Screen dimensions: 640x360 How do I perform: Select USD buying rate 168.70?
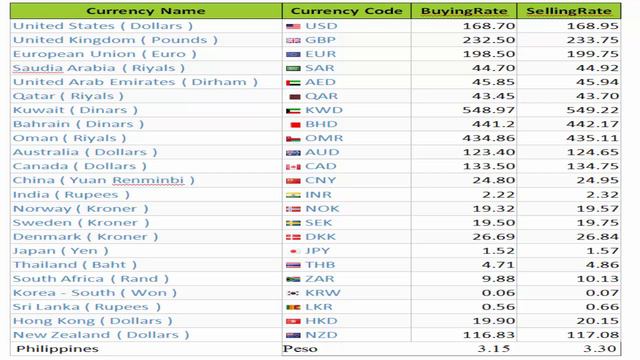(489, 27)
